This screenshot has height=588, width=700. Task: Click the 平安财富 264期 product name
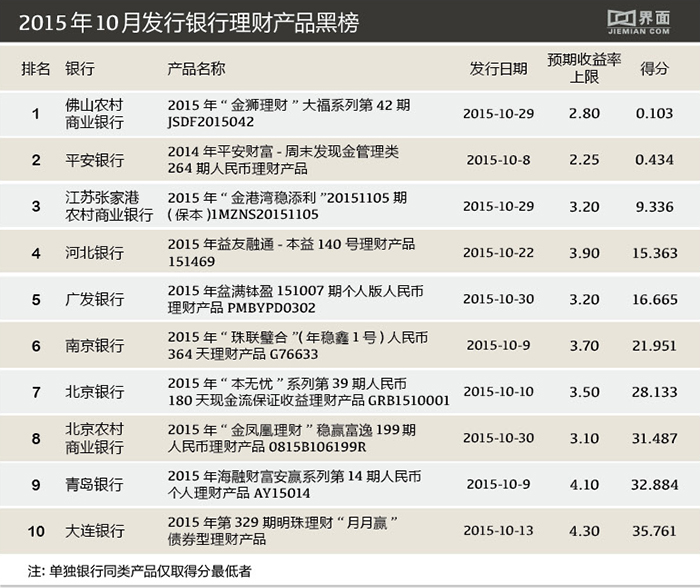(283, 160)
